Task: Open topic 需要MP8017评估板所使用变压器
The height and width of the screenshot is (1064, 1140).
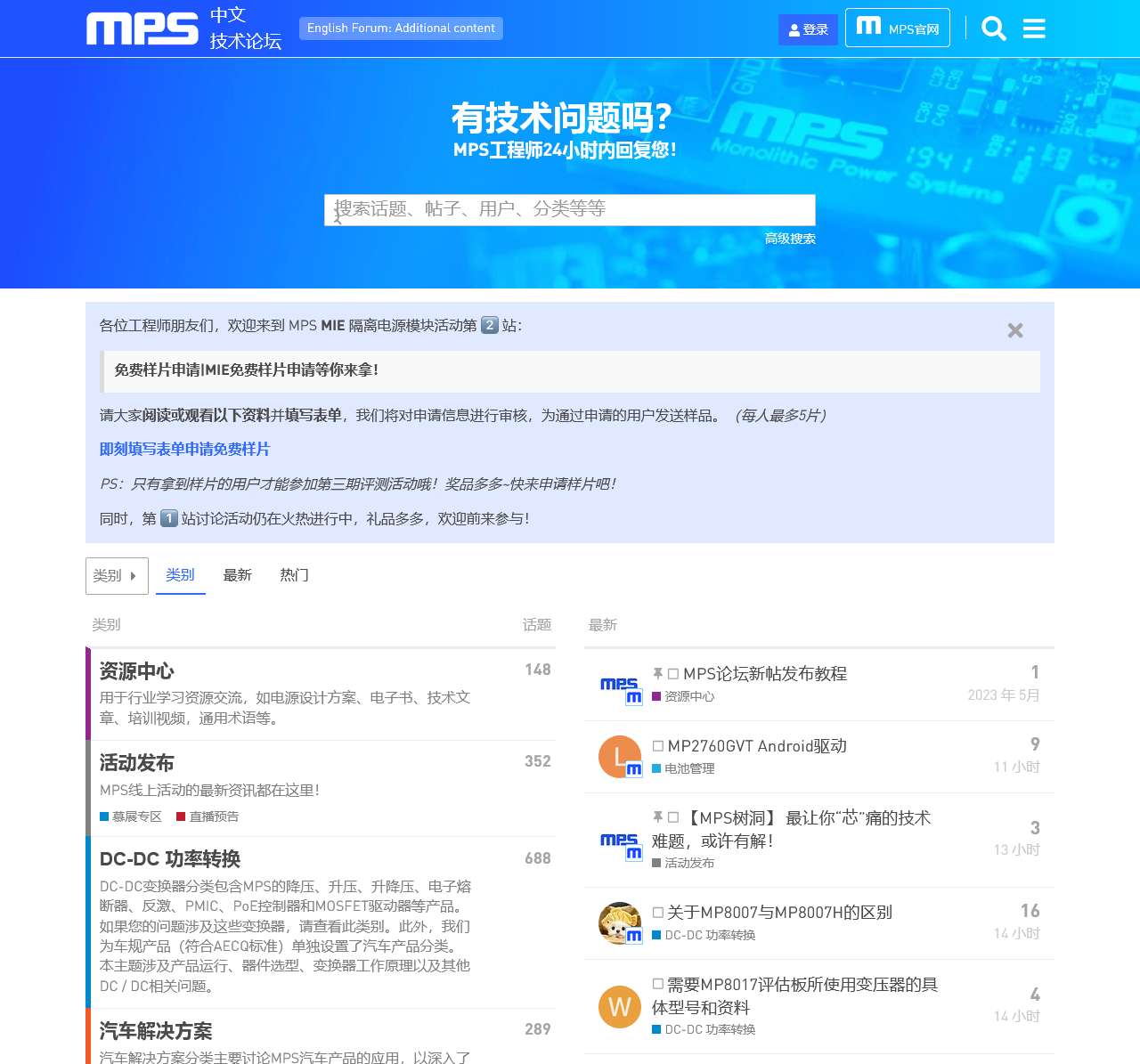Action: point(794,995)
